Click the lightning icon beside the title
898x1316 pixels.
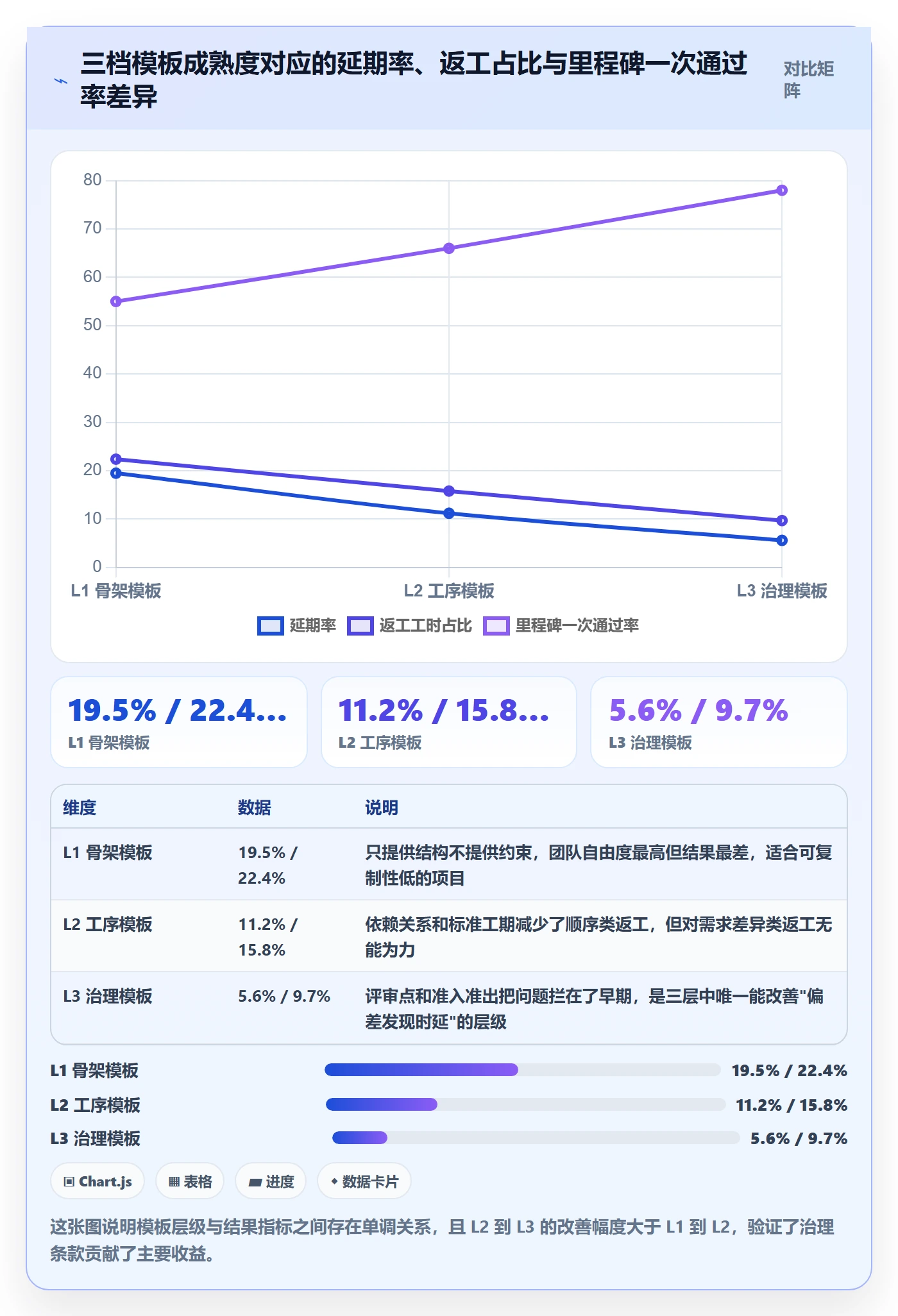pyautogui.click(x=61, y=81)
